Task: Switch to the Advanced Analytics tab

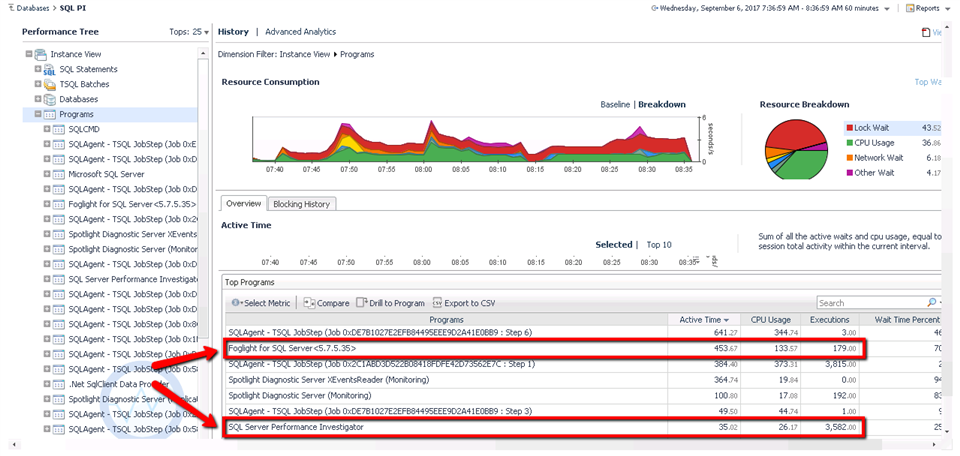Action: coord(301,32)
